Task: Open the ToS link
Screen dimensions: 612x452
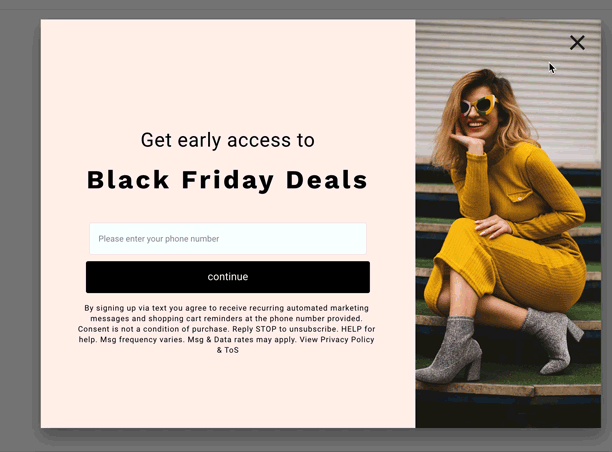Action: pyautogui.click(x=231, y=350)
